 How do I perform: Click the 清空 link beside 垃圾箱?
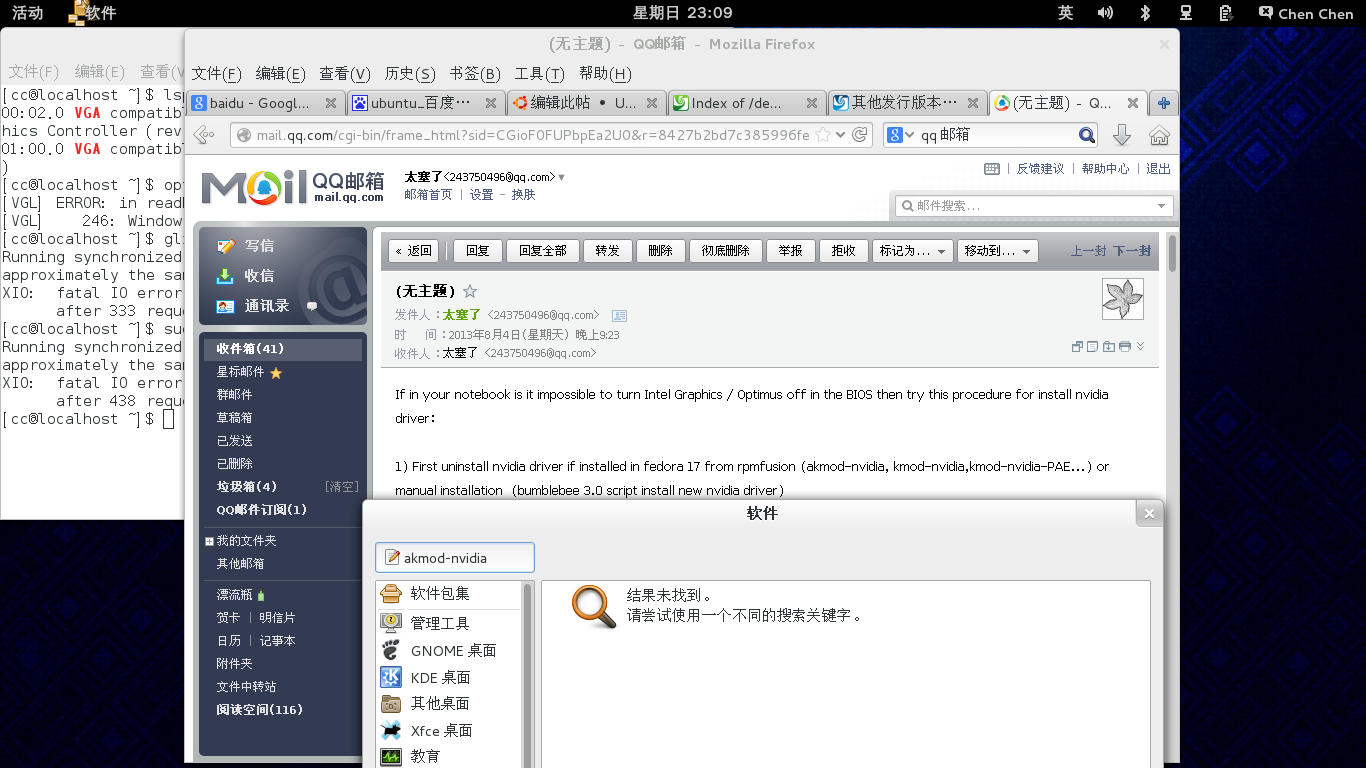(342, 486)
